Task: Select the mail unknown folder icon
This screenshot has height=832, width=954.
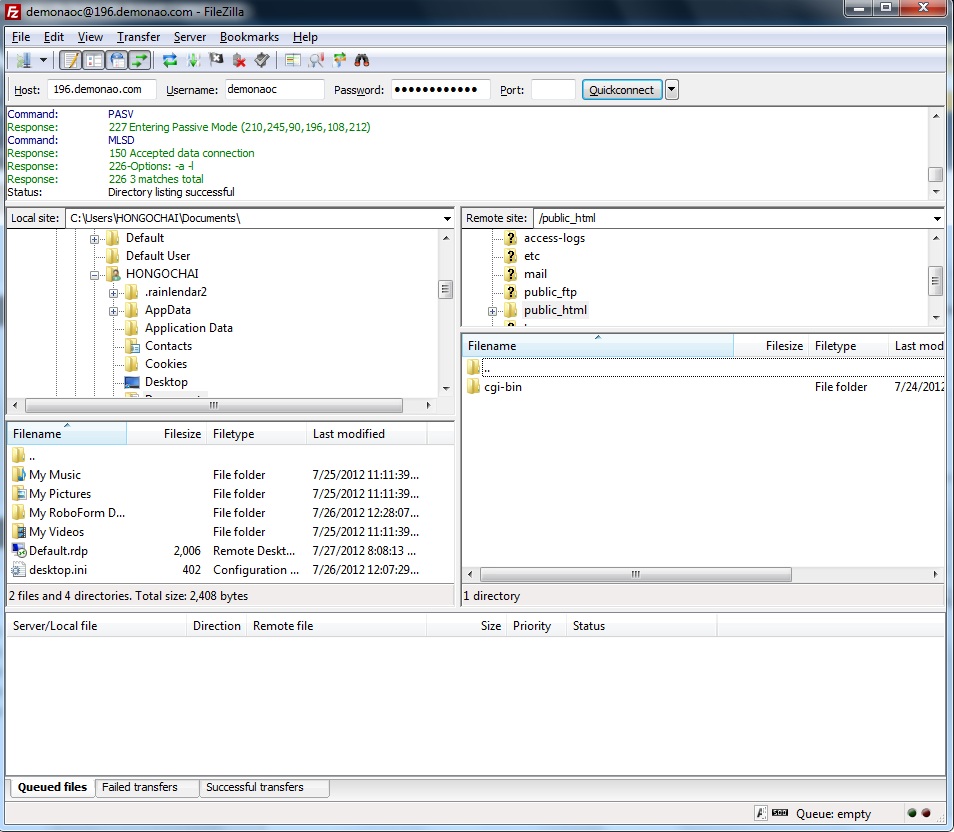Action: pyautogui.click(x=511, y=274)
